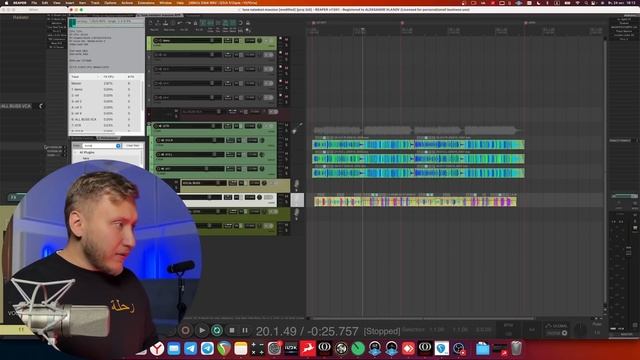Open the Downloads folder in the Dock
640x360 pixels.
click(x=482, y=348)
